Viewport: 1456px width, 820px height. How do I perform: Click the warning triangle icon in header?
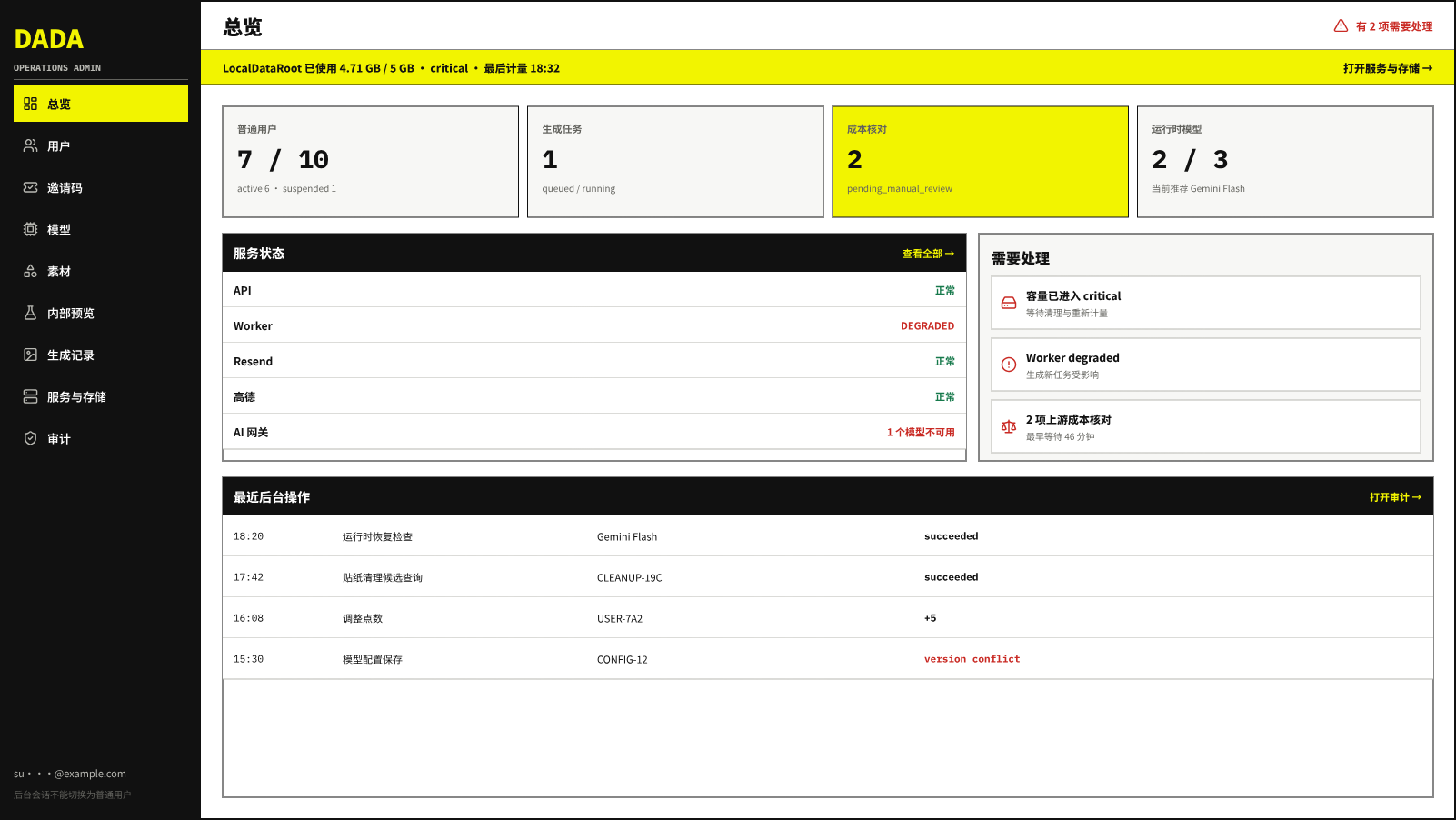pos(1341,26)
